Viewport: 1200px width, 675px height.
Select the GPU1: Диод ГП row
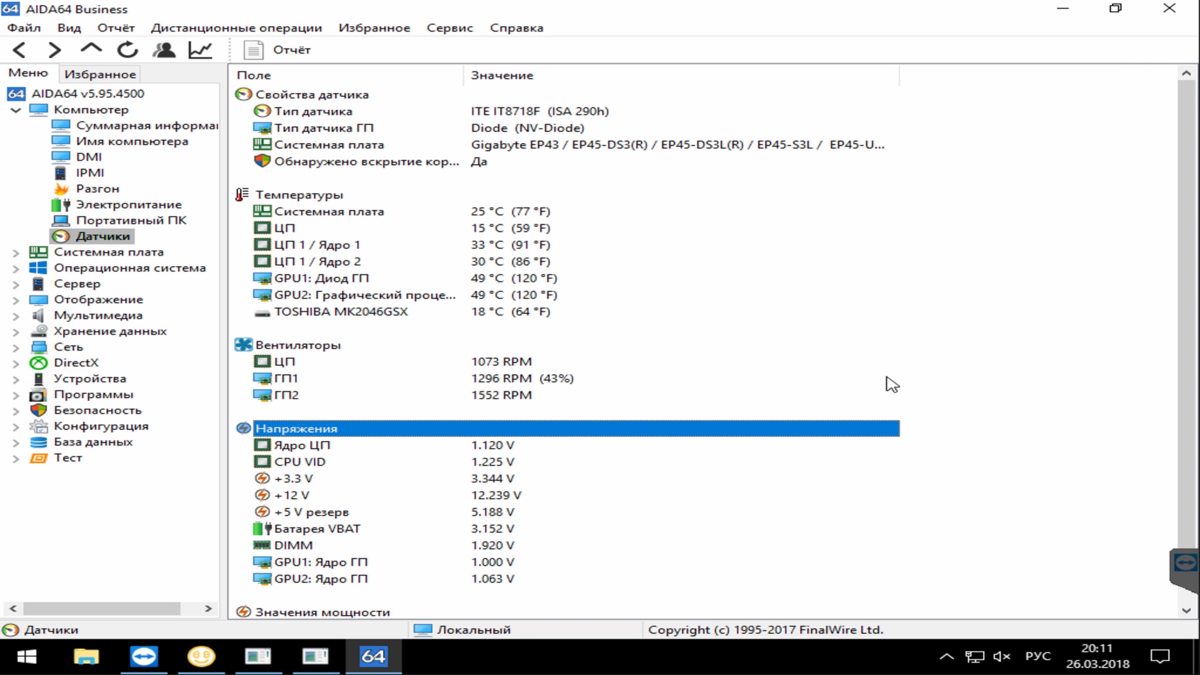click(566, 279)
